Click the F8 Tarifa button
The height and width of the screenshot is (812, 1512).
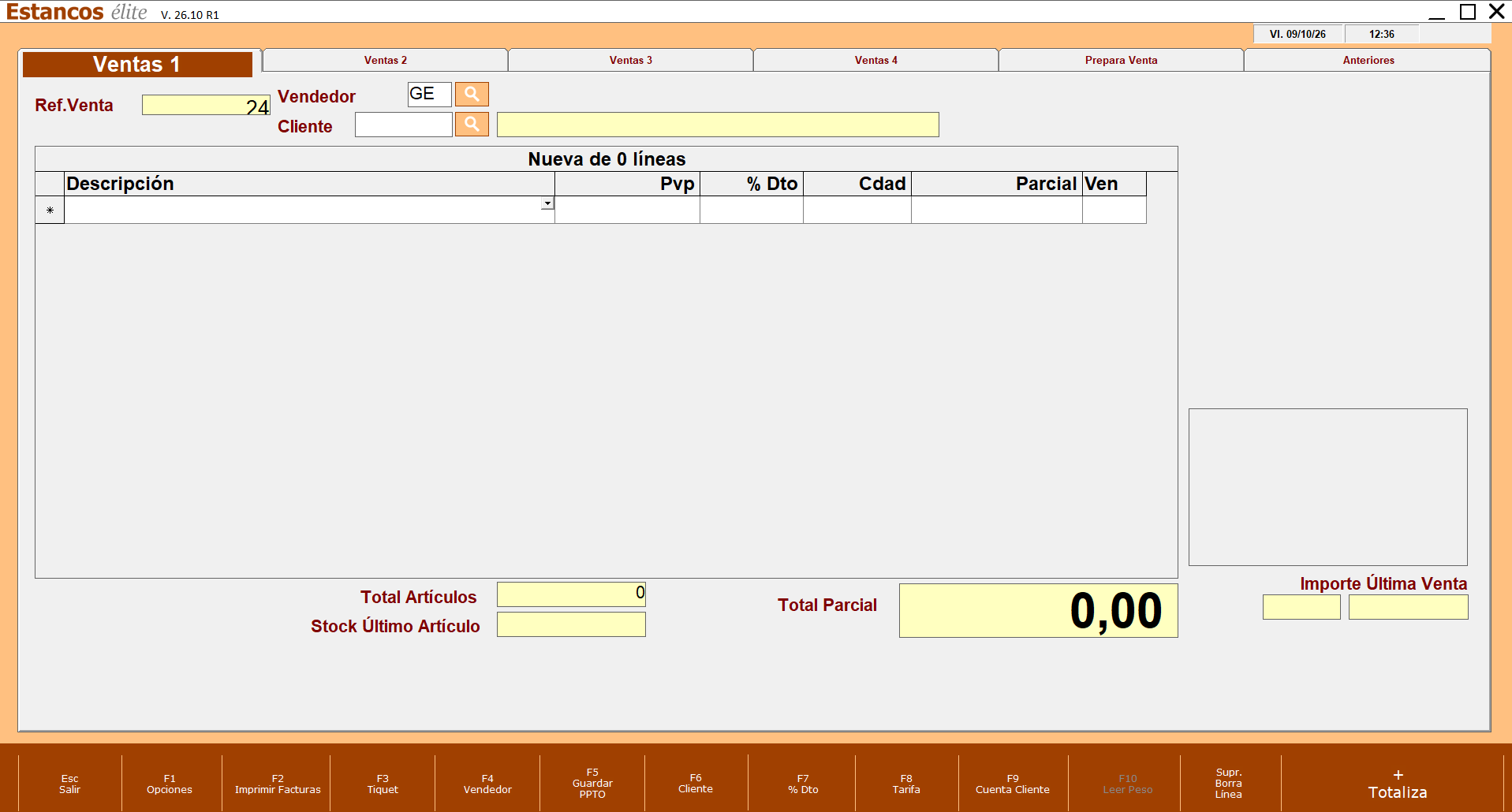906,784
